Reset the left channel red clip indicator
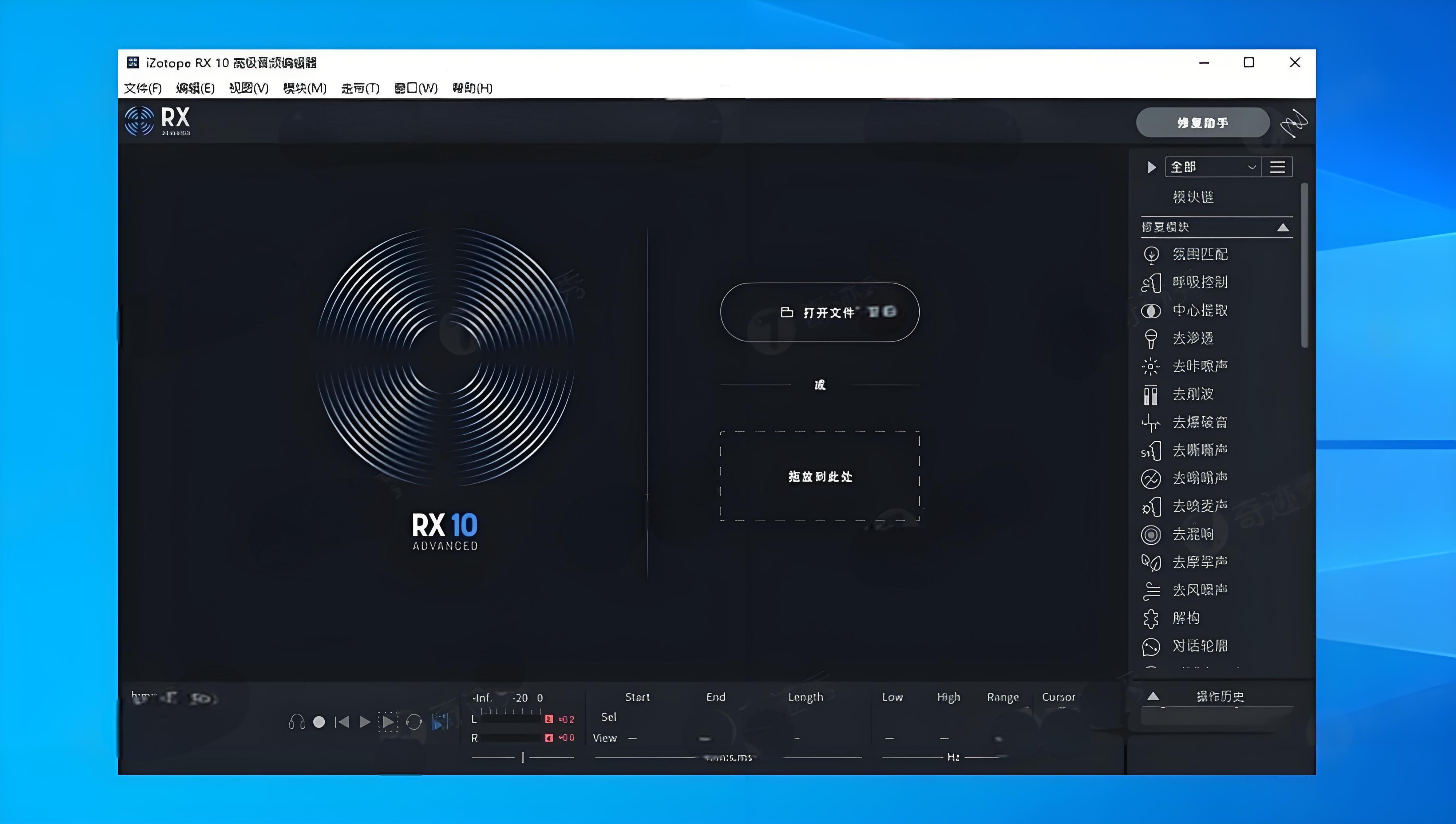 [x=548, y=719]
